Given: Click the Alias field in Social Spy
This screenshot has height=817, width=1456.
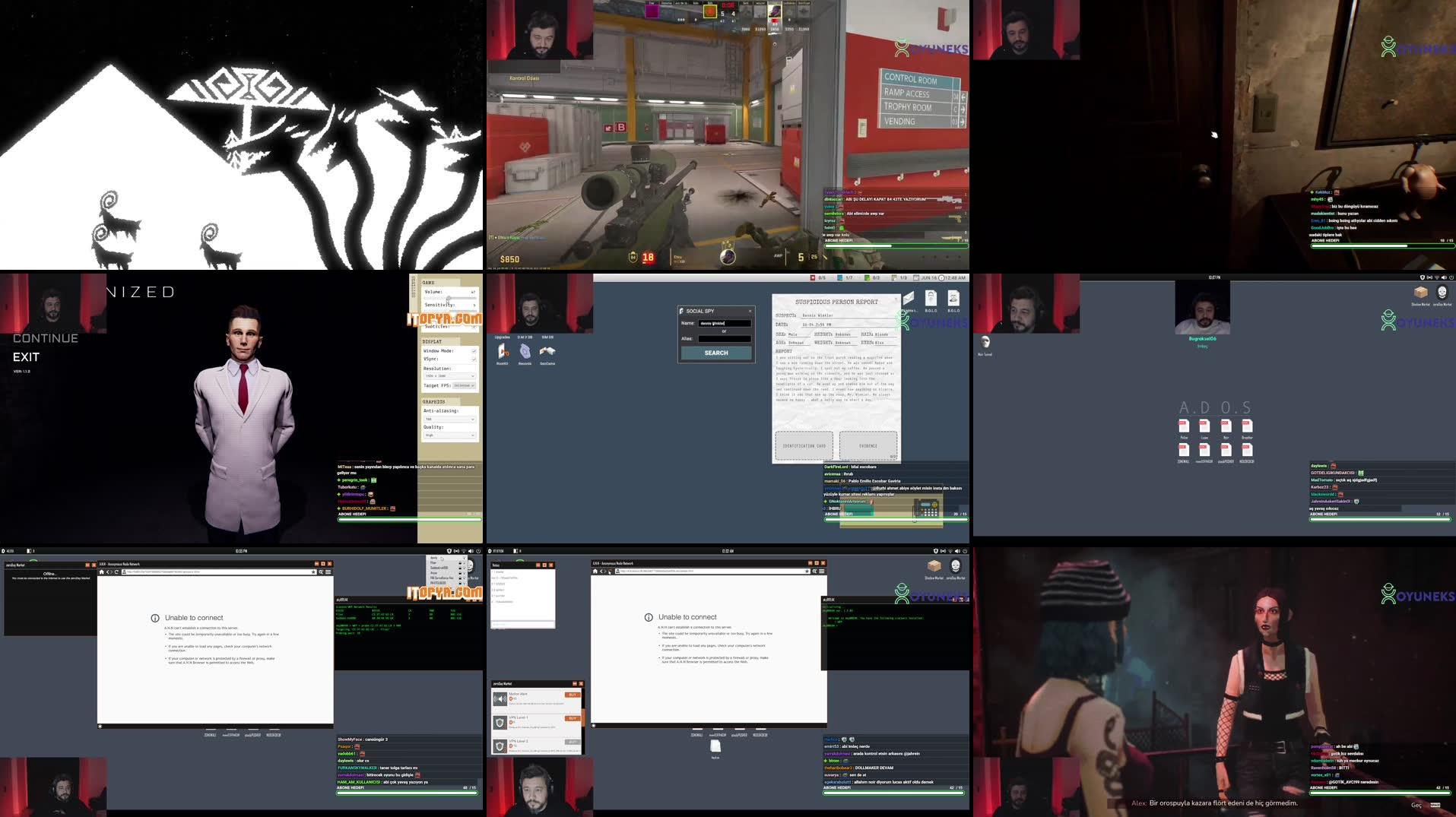Looking at the screenshot, I should point(725,339).
